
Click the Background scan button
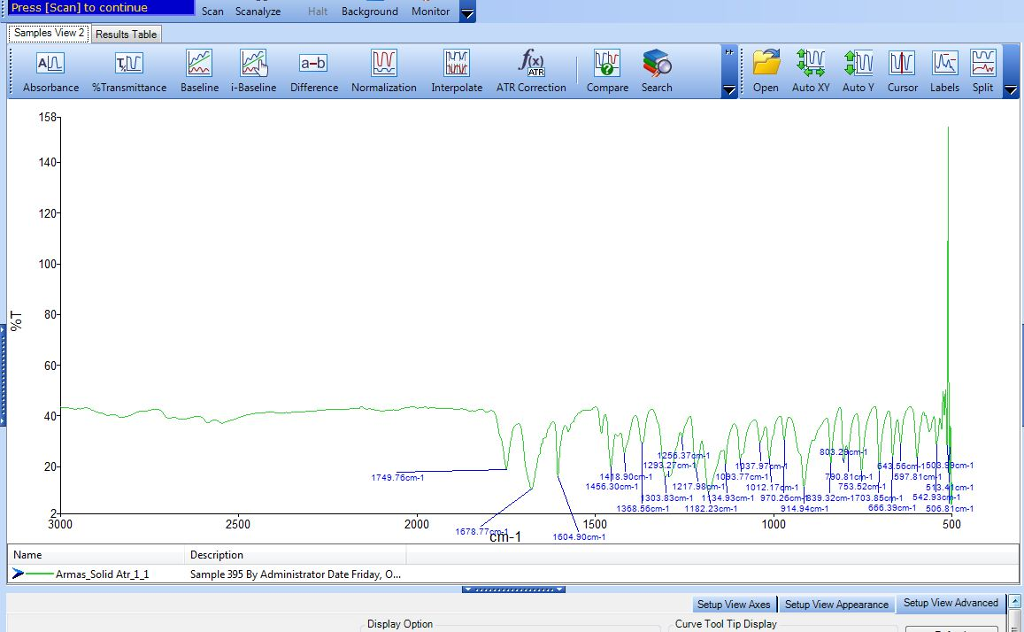369,12
